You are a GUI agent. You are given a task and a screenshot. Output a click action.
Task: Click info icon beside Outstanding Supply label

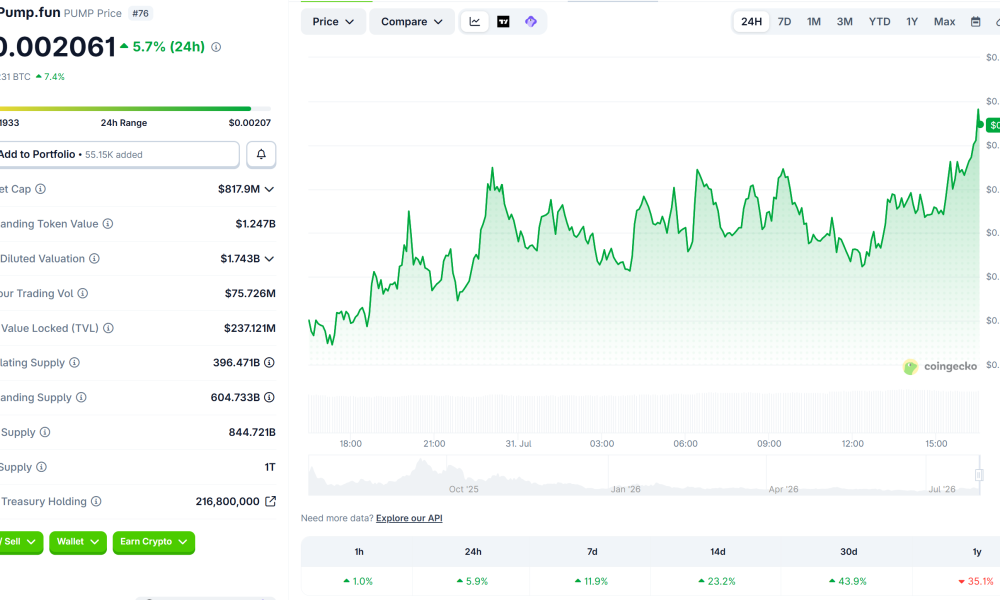[81, 397]
